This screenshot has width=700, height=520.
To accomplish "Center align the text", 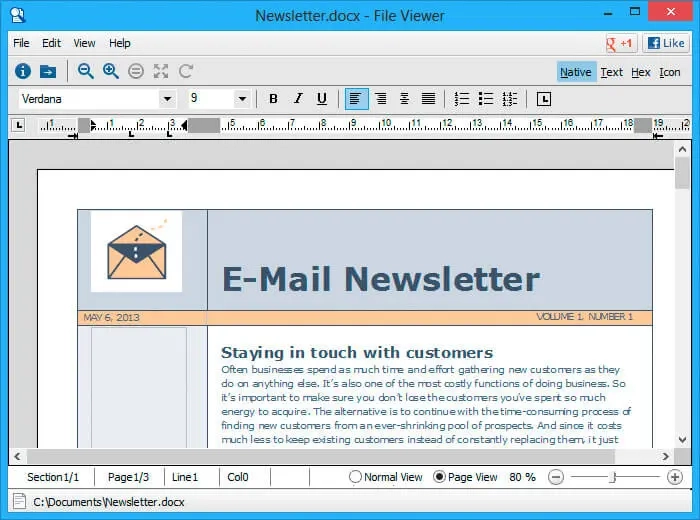I will (x=381, y=99).
